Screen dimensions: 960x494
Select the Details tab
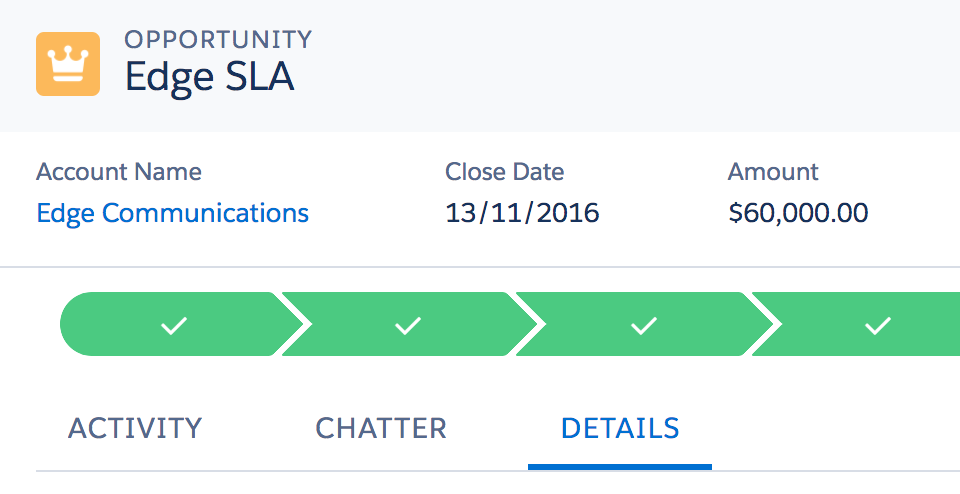point(620,428)
